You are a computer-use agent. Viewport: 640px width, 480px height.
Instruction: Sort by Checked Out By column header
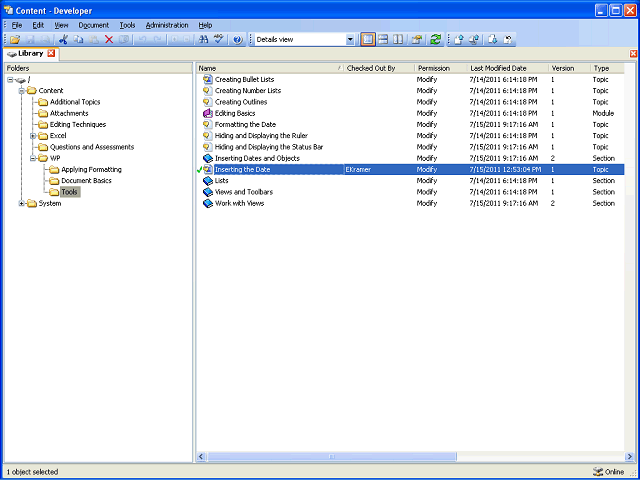(379, 68)
